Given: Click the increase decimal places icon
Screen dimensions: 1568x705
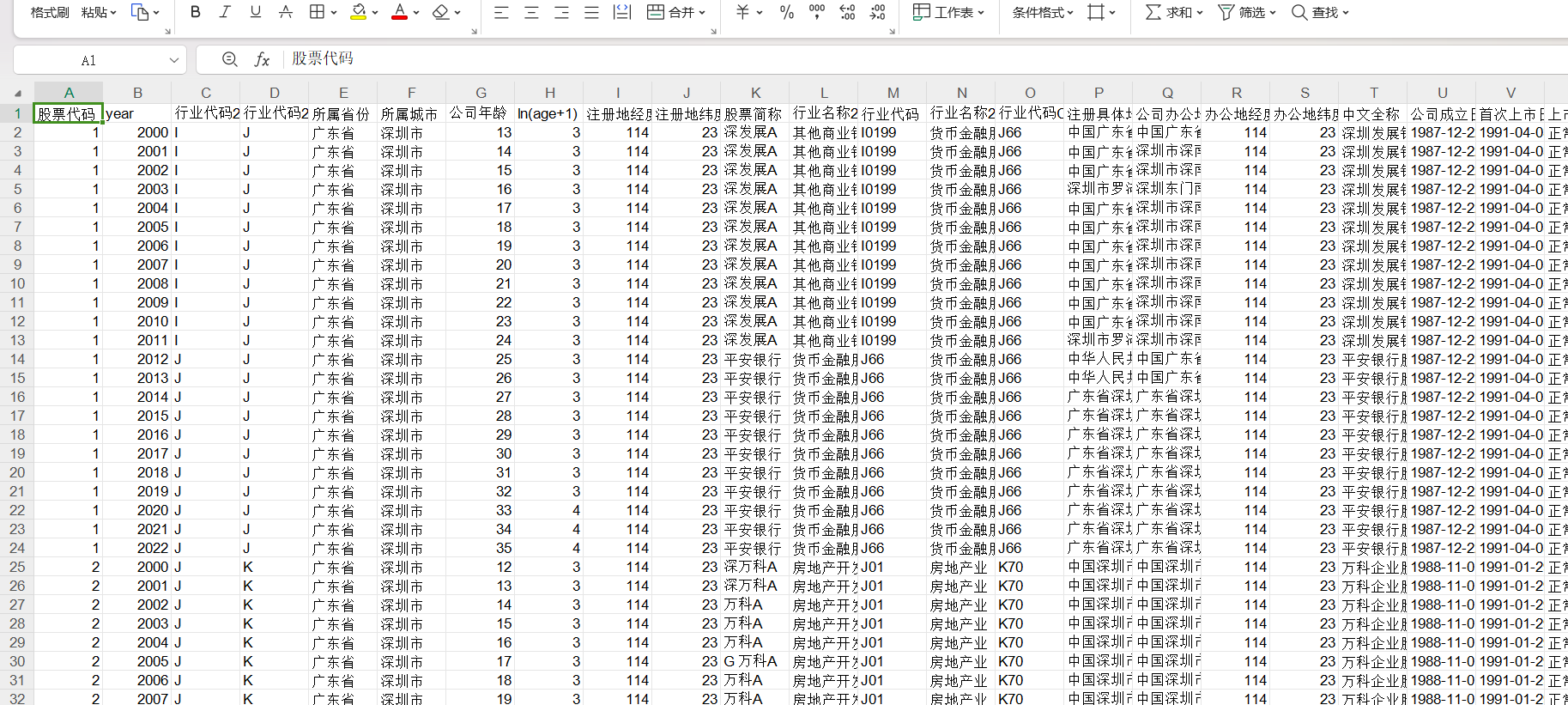Looking at the screenshot, I should point(847,12).
